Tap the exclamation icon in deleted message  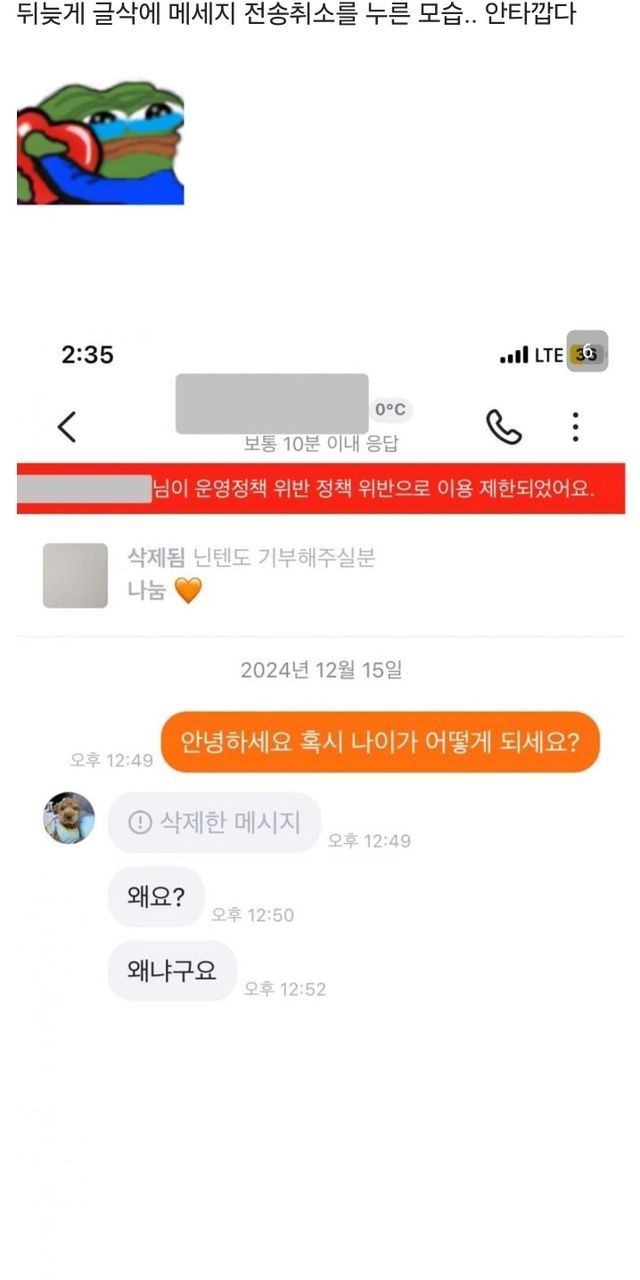tap(140, 823)
